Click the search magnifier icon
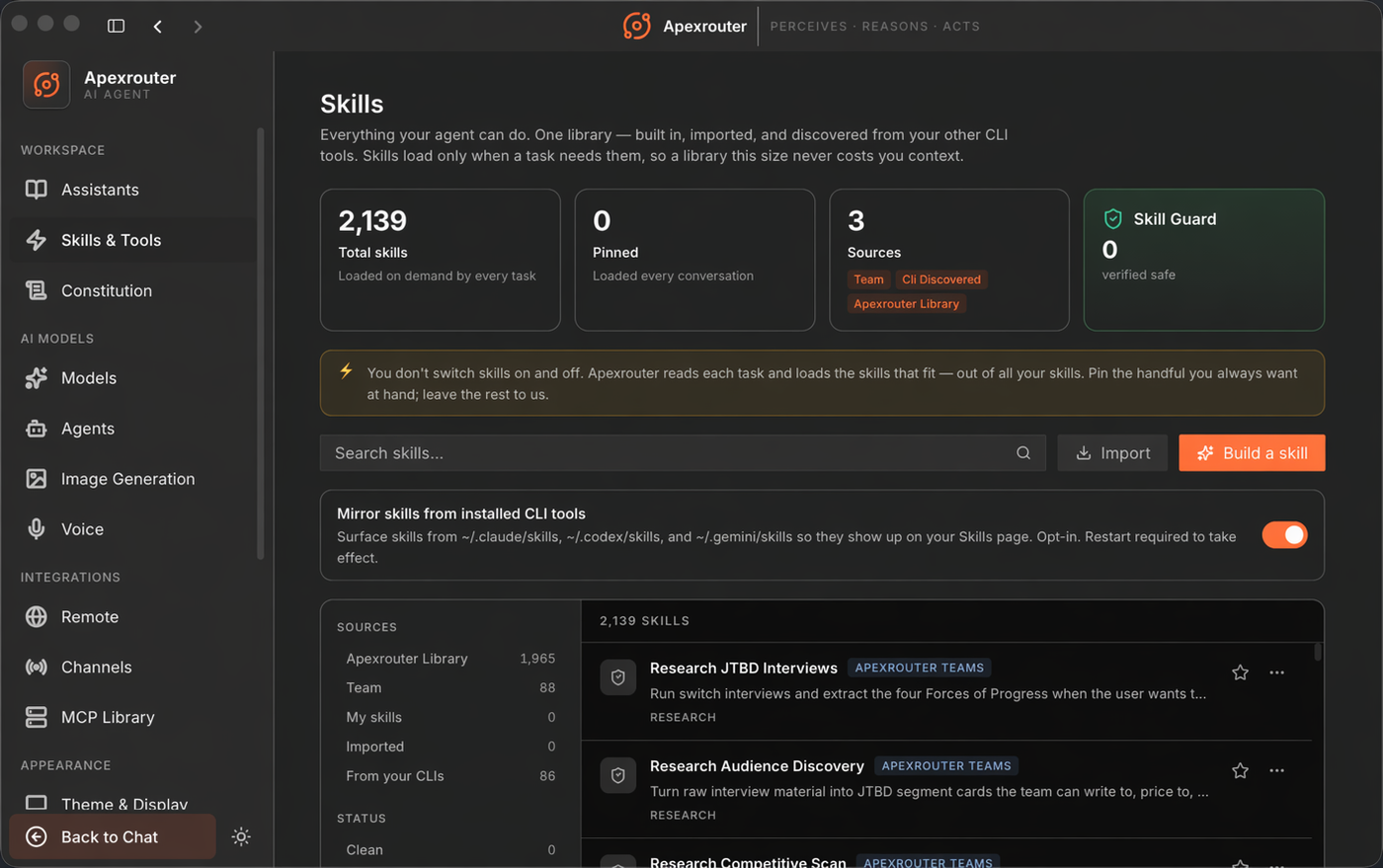This screenshot has width=1383, height=868. 1023,453
